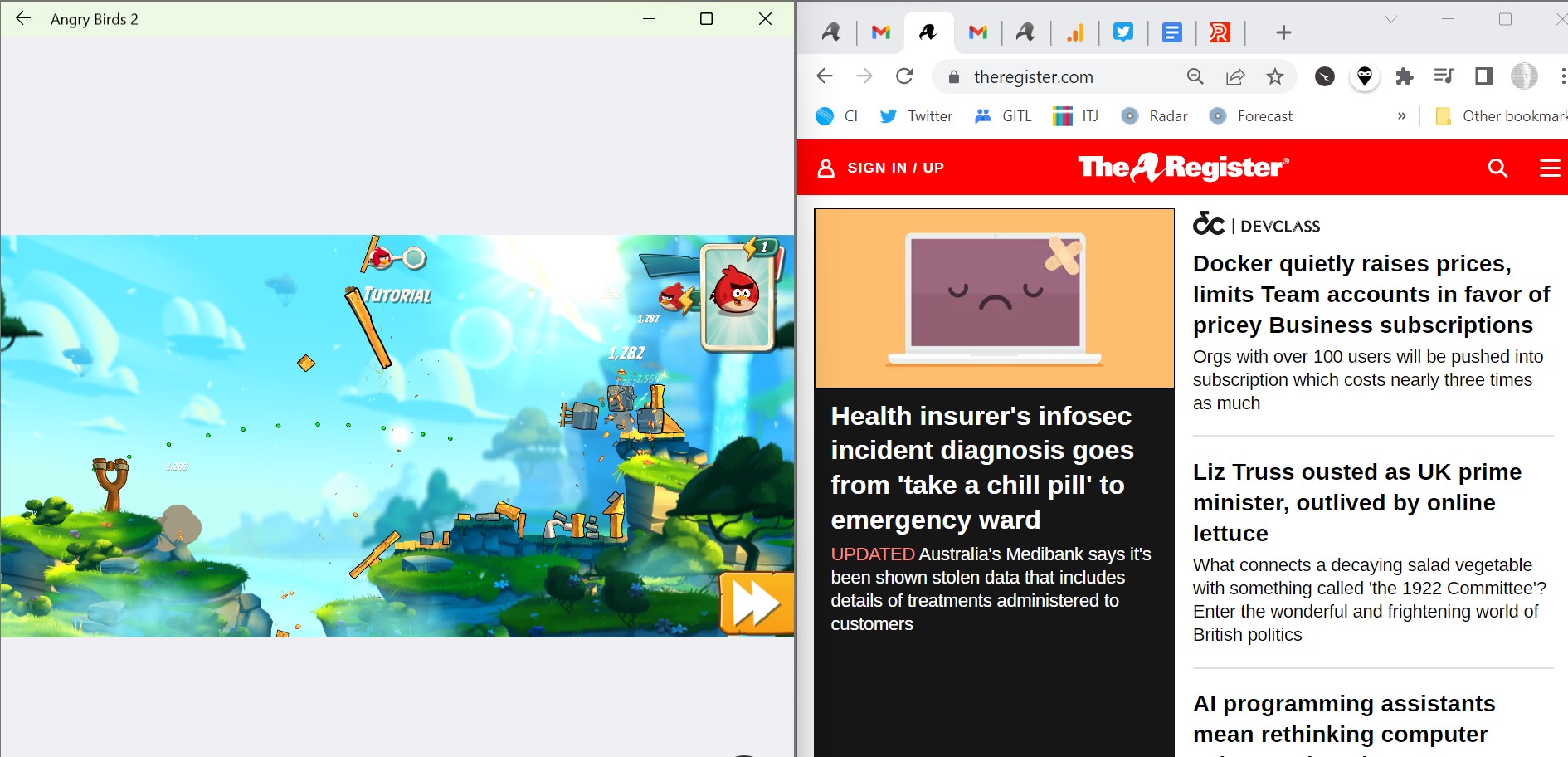
Task: Switch to the second Gmail tab
Action: (978, 32)
